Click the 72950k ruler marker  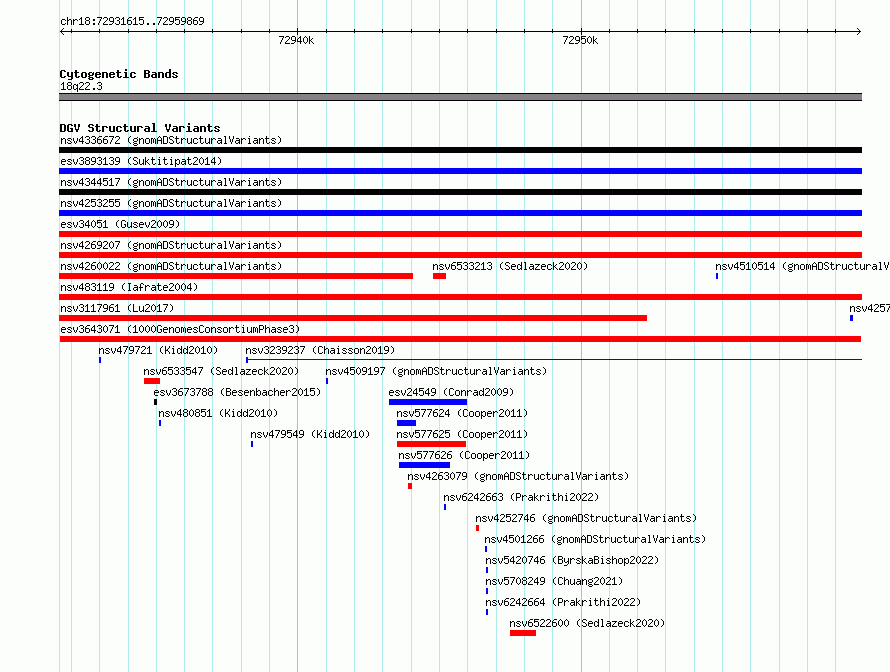580,40
